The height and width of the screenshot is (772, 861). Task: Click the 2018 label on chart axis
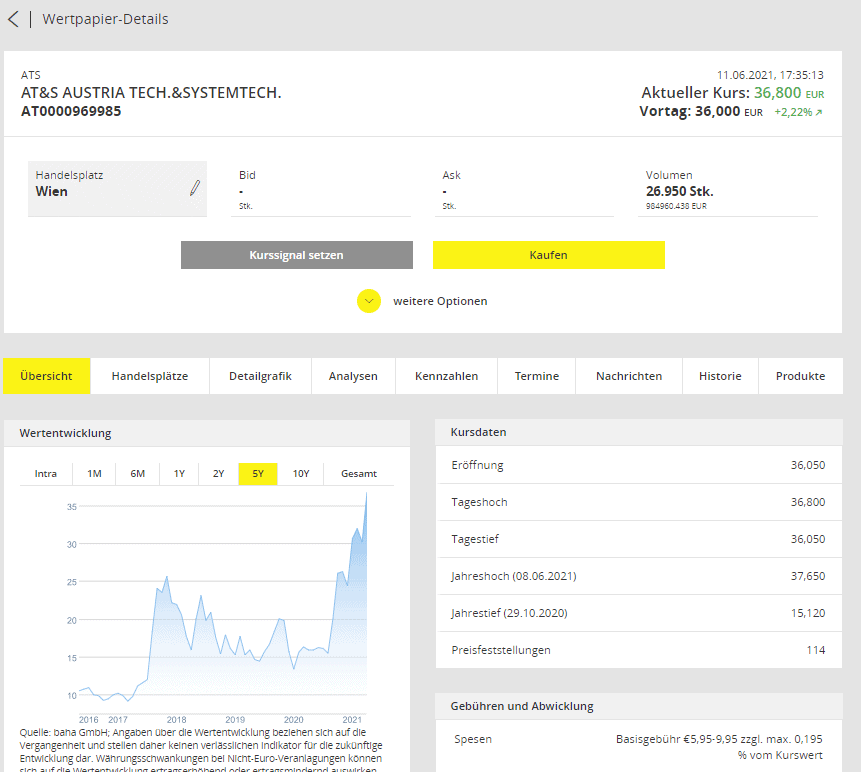pyautogui.click(x=177, y=720)
